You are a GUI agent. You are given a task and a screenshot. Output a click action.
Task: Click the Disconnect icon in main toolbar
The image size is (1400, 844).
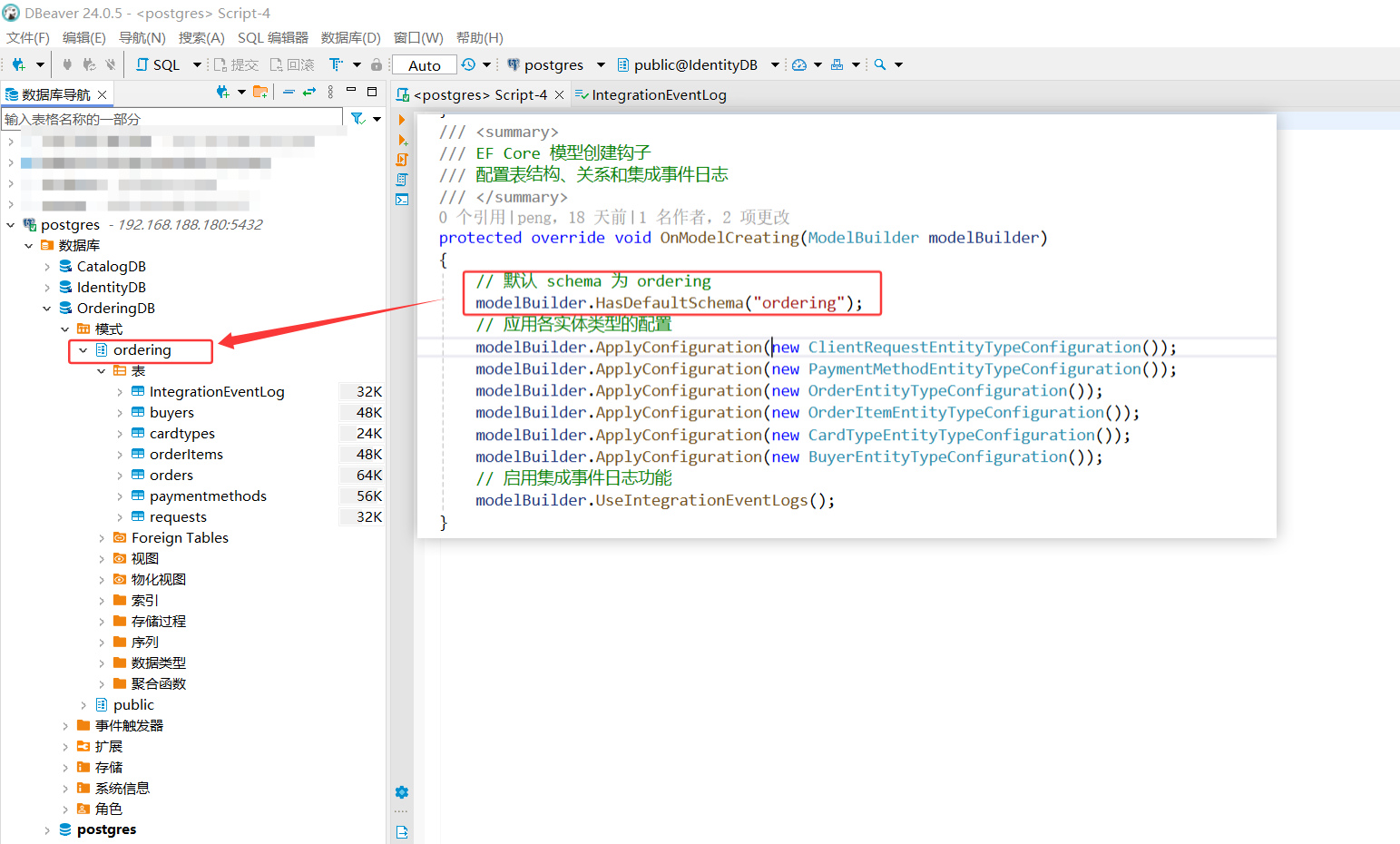(110, 64)
